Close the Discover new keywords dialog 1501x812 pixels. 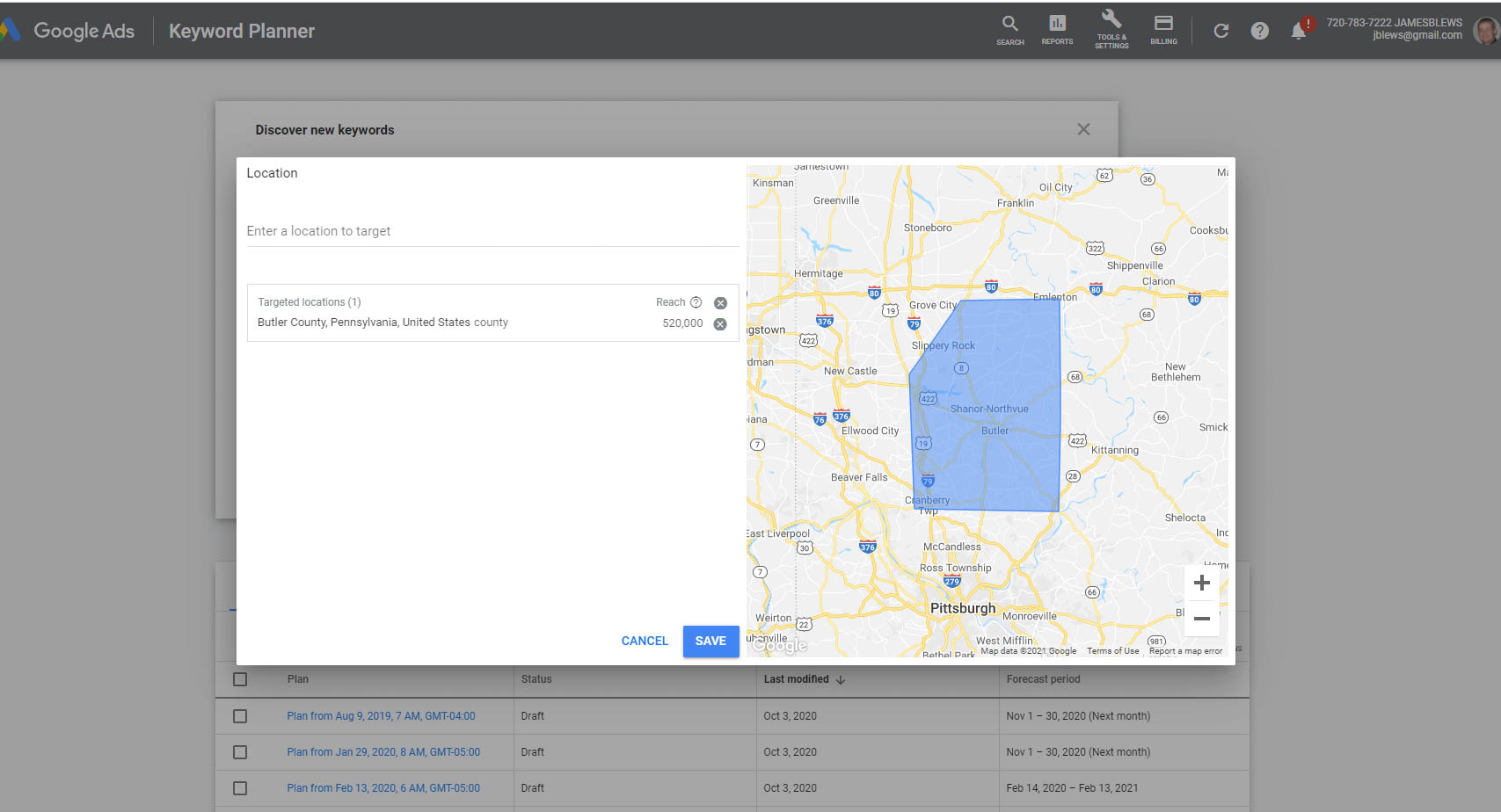[x=1083, y=129]
